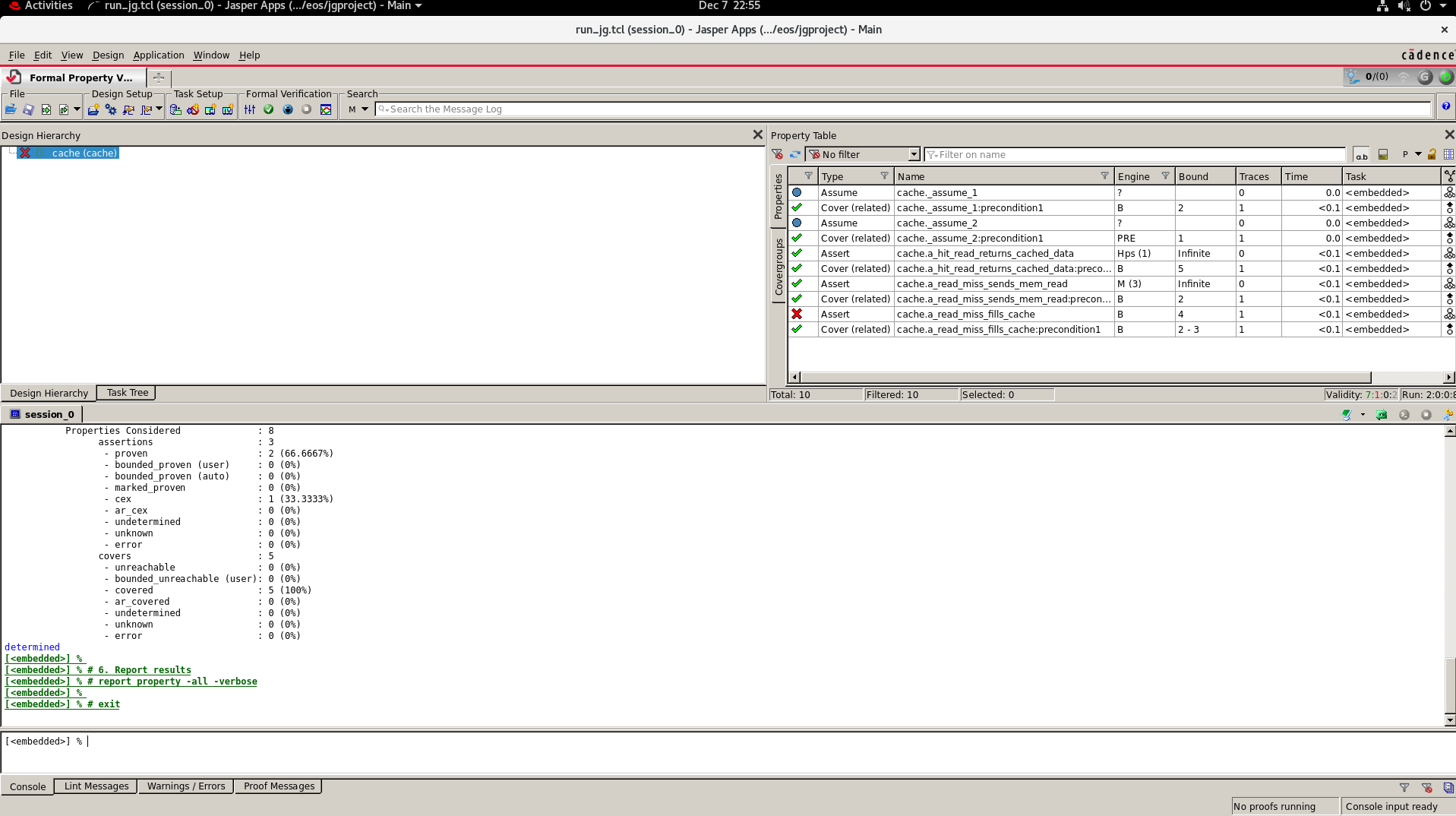Click the first Task Setup icon
The width and height of the screenshot is (1456, 816).
(x=175, y=109)
